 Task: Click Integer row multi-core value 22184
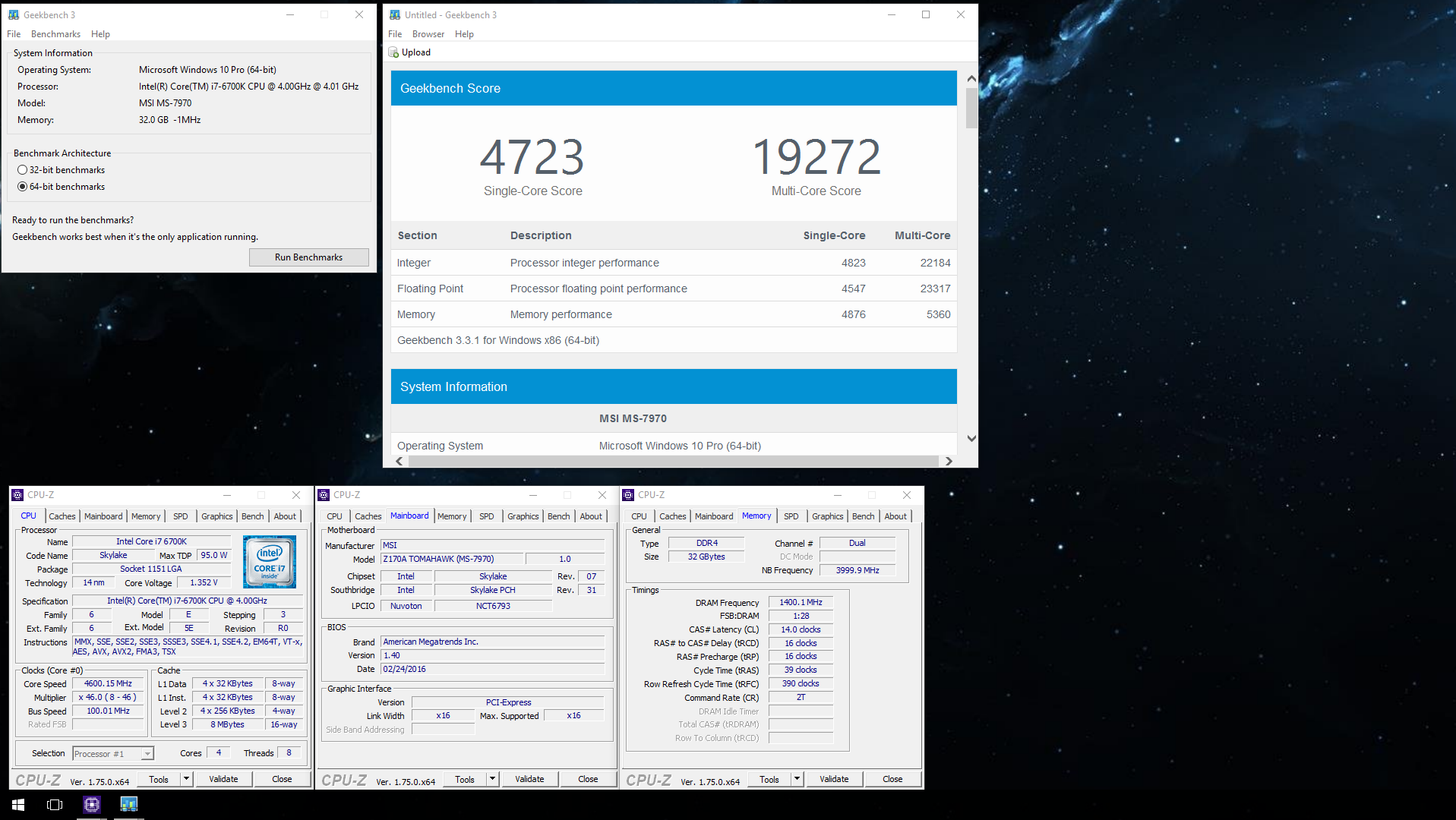(x=935, y=263)
